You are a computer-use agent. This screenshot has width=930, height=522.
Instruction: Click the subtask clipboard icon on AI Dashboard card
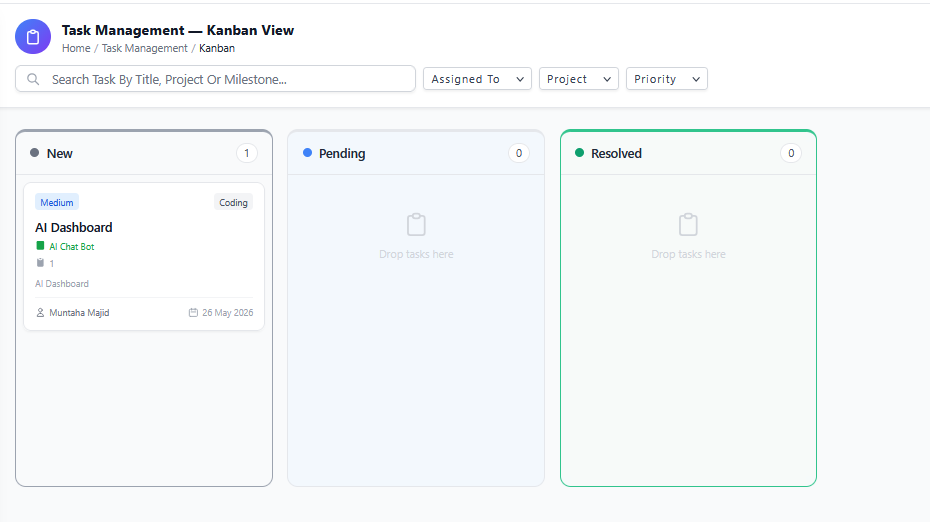(x=40, y=263)
